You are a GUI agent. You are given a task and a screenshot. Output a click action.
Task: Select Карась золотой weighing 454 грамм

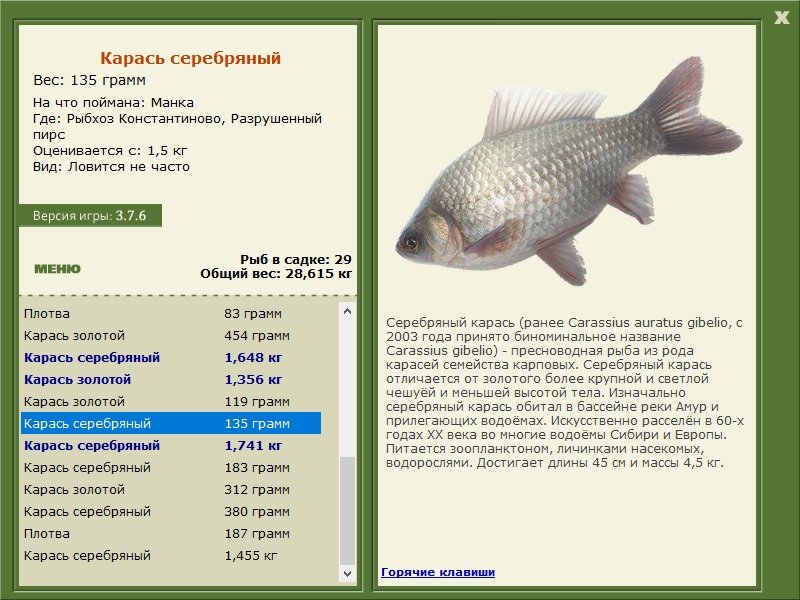coord(170,336)
